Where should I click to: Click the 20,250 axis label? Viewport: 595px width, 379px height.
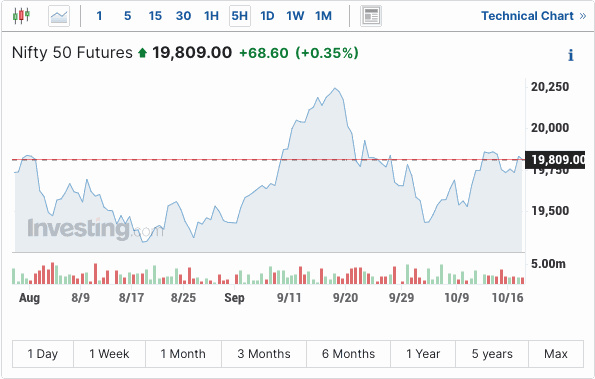550,87
